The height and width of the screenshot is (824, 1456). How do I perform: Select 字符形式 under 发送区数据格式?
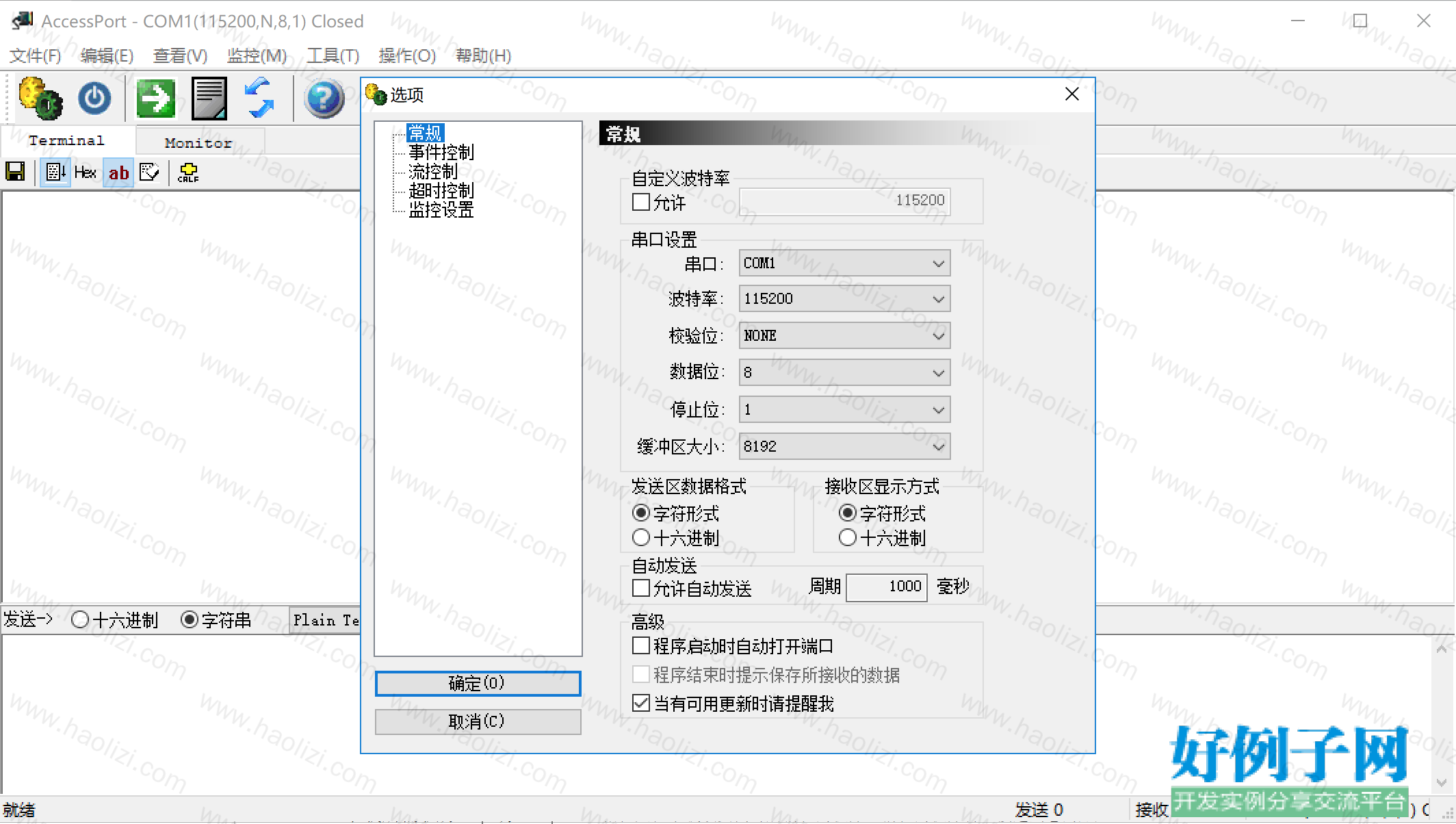641,513
